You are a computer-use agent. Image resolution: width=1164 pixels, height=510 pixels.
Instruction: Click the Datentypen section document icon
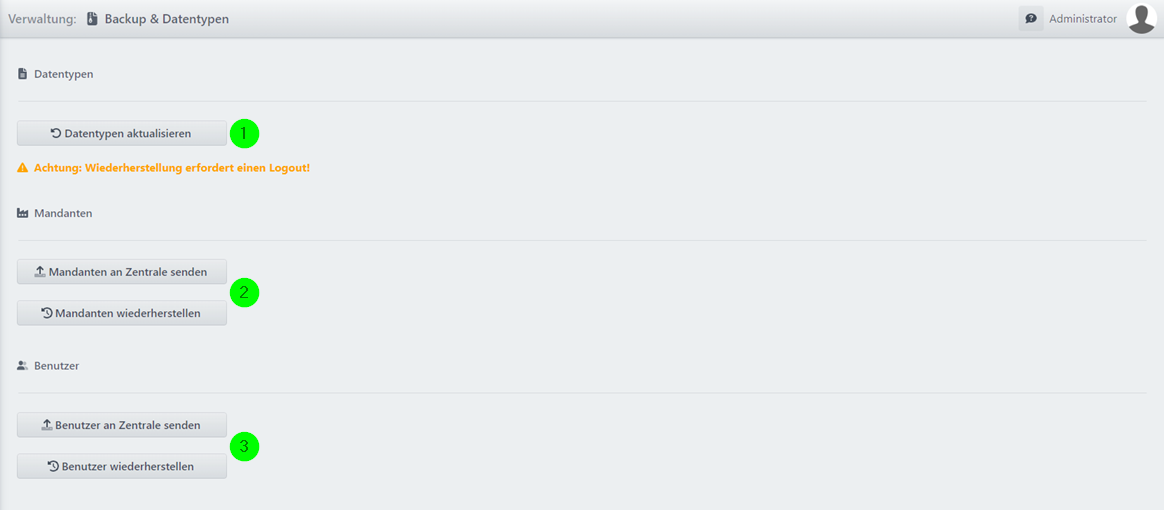coord(22,74)
